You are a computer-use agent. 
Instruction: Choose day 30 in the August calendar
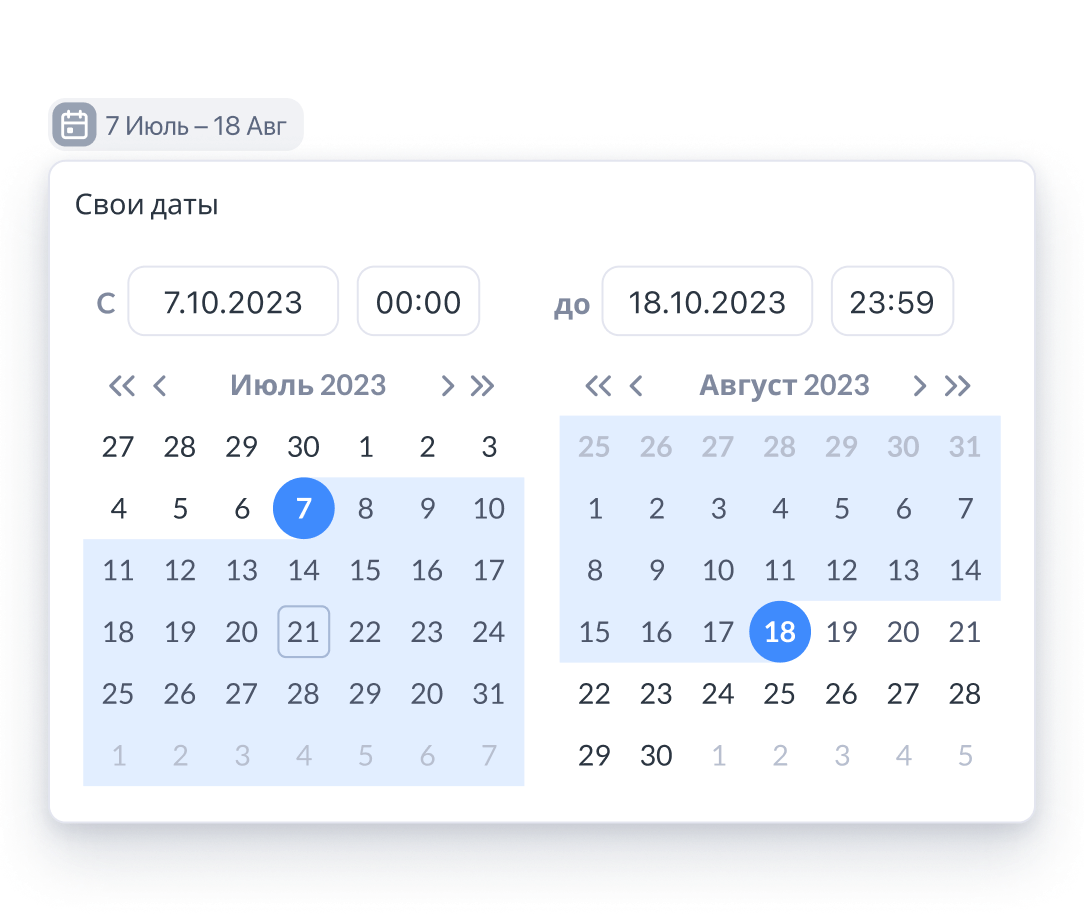(x=656, y=756)
